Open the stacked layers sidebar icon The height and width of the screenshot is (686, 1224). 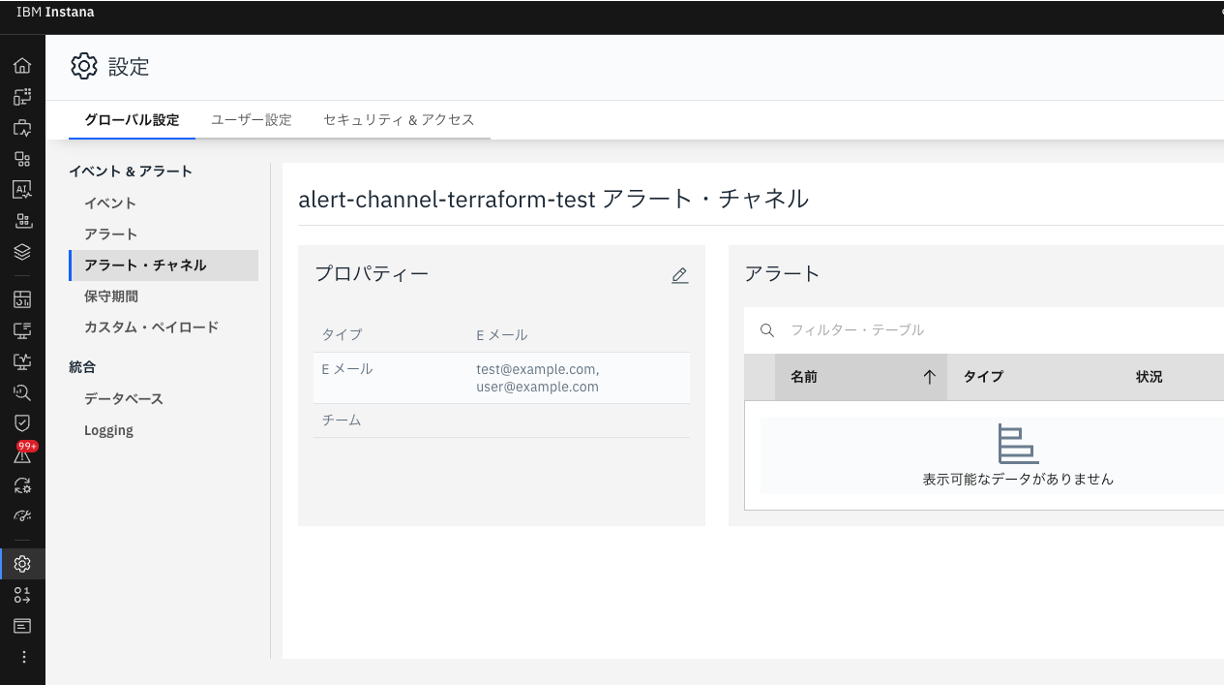click(x=22, y=251)
